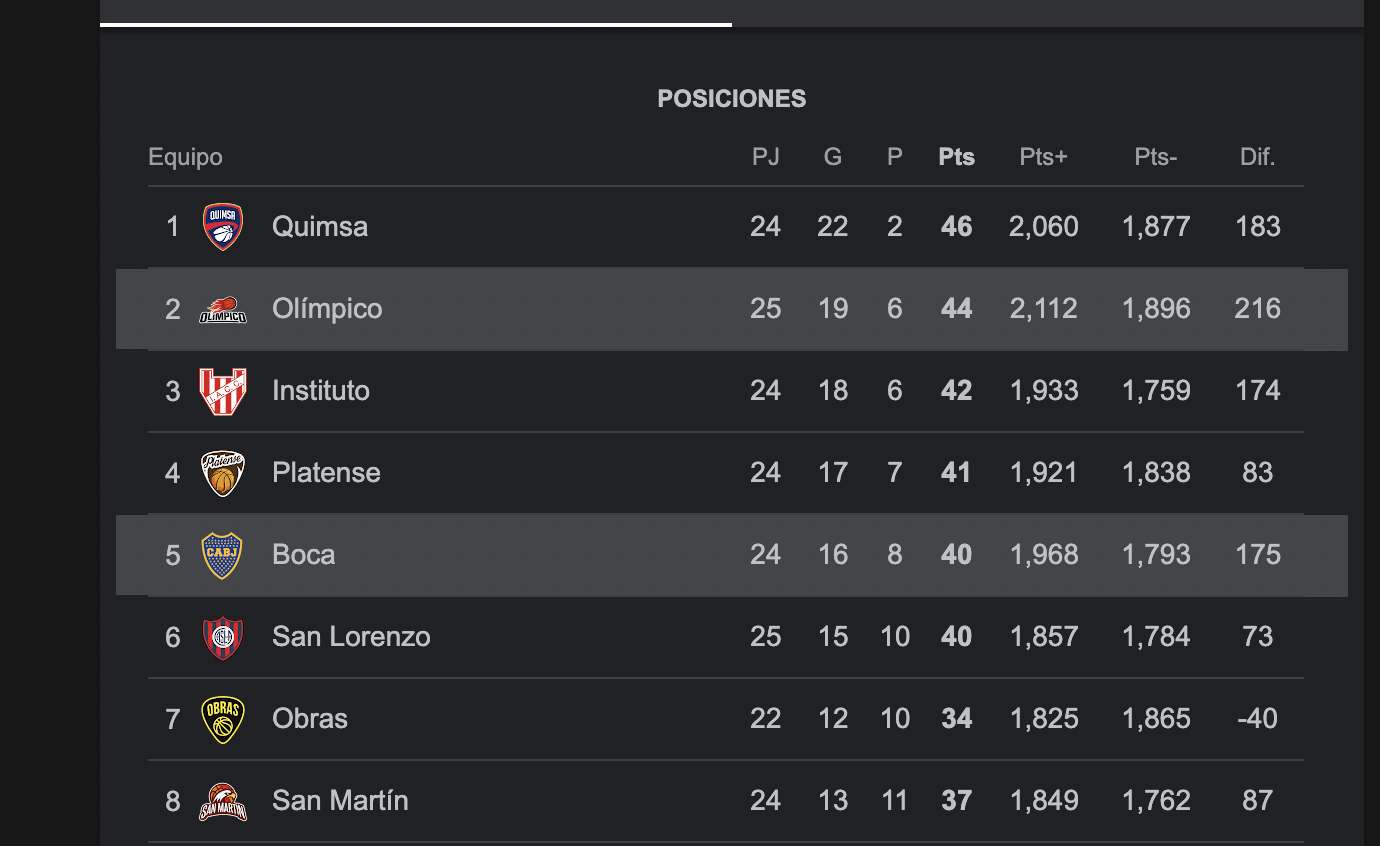The height and width of the screenshot is (846, 1380).
Task: Select the Boca team name
Action: tap(304, 555)
